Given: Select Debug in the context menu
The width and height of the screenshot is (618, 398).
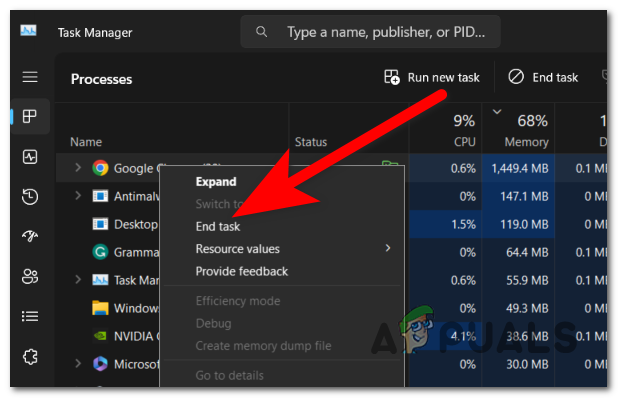Looking at the screenshot, I should pyautogui.click(x=282, y=324).
